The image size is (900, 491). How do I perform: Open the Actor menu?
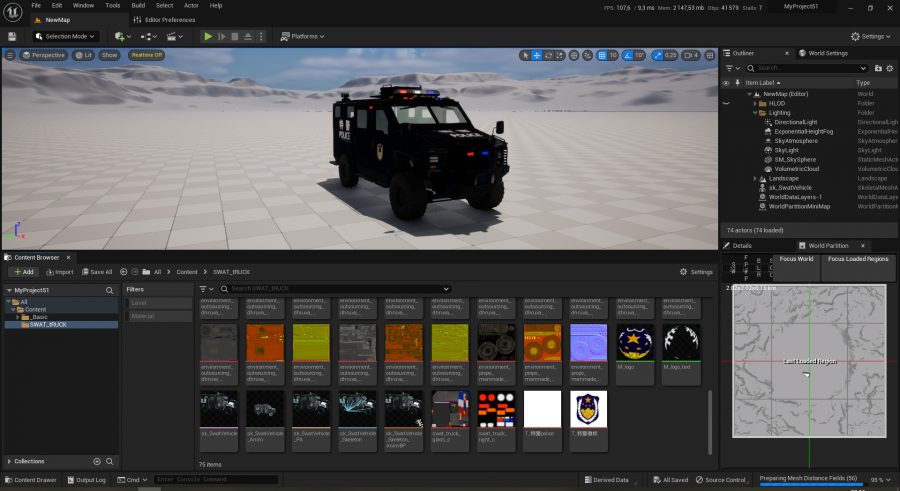[x=191, y=5]
